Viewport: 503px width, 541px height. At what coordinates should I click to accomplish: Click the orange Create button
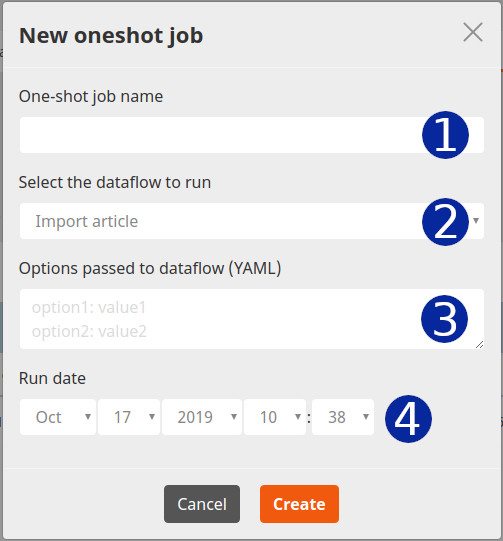(x=299, y=504)
